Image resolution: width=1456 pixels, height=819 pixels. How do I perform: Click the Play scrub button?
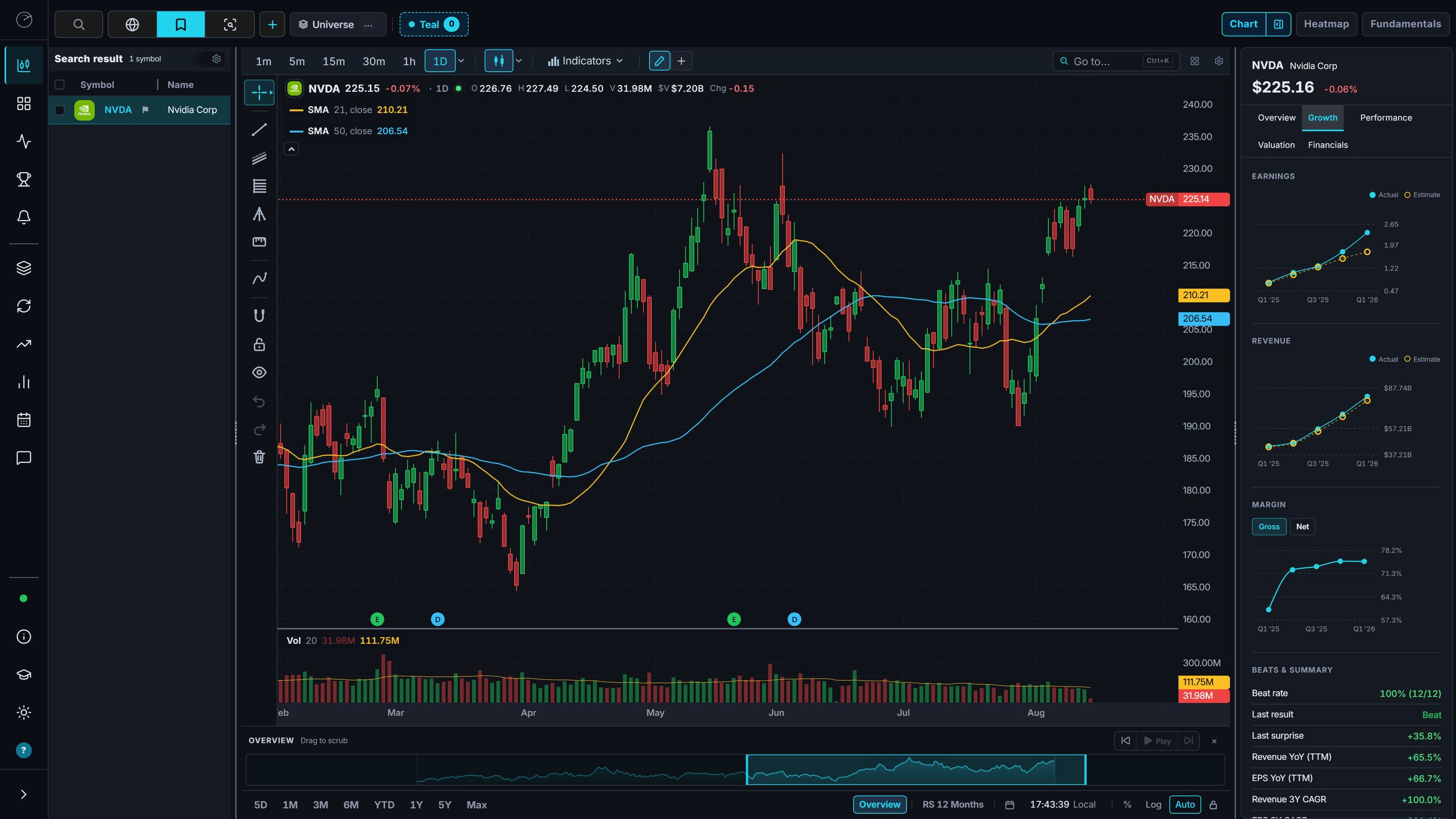[x=1157, y=741]
